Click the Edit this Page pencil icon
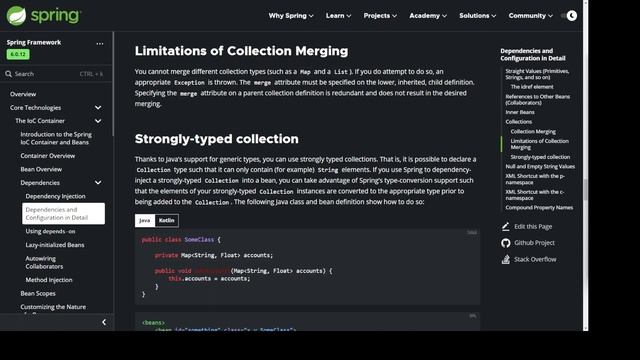Viewport: 640px width, 360px height. tap(506, 226)
